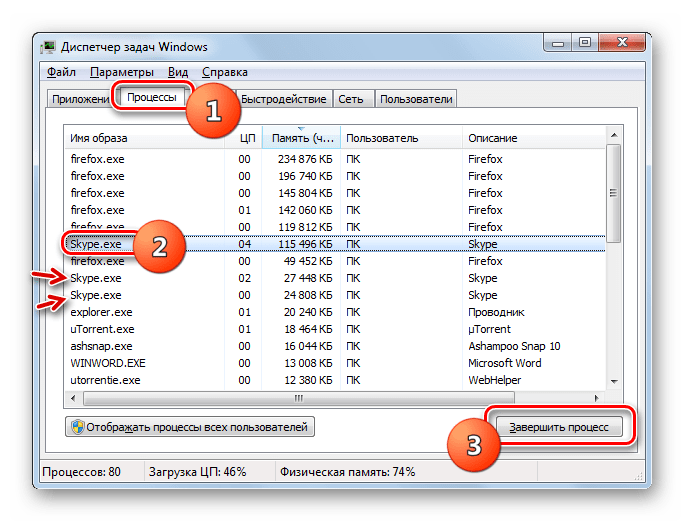
Task: Sort by Описание column header
Action: (x=534, y=138)
